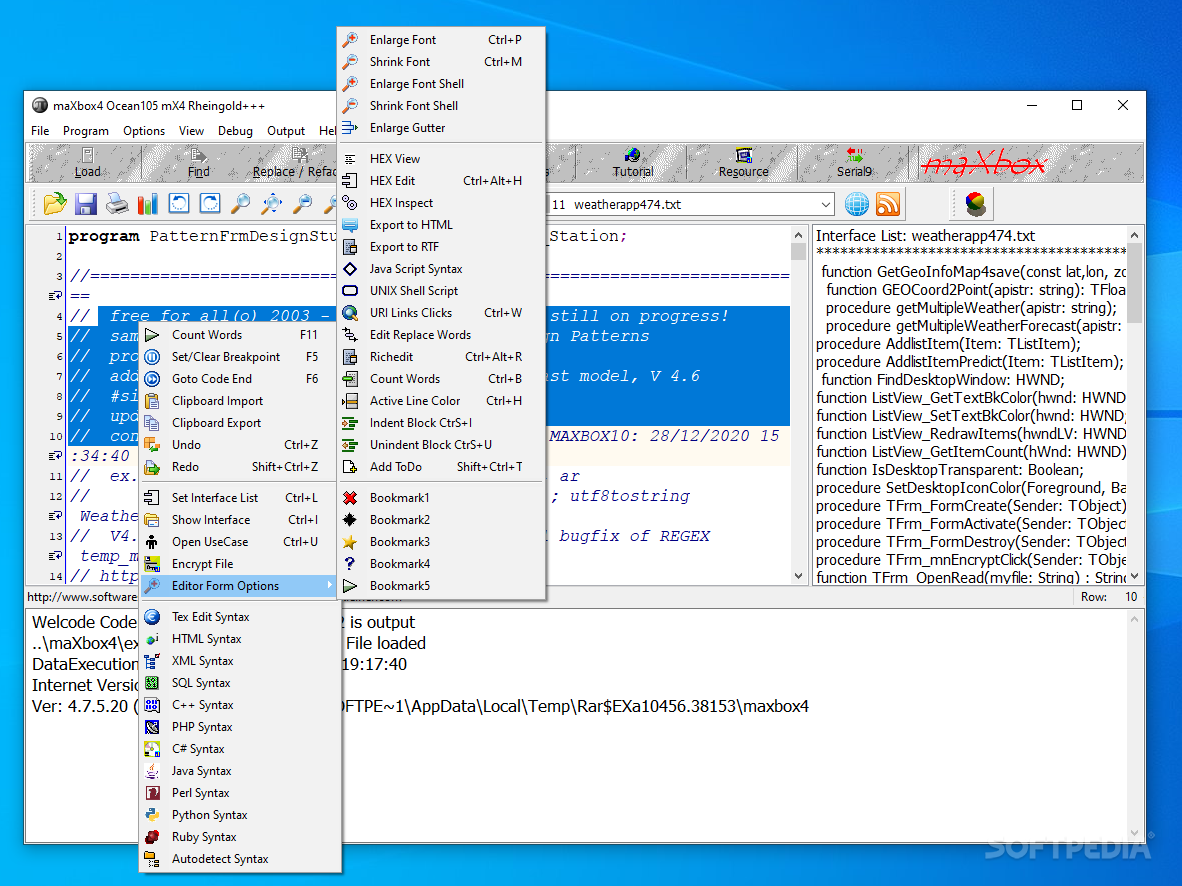
Task: Click the printer toolbar icon
Action: tap(117, 204)
